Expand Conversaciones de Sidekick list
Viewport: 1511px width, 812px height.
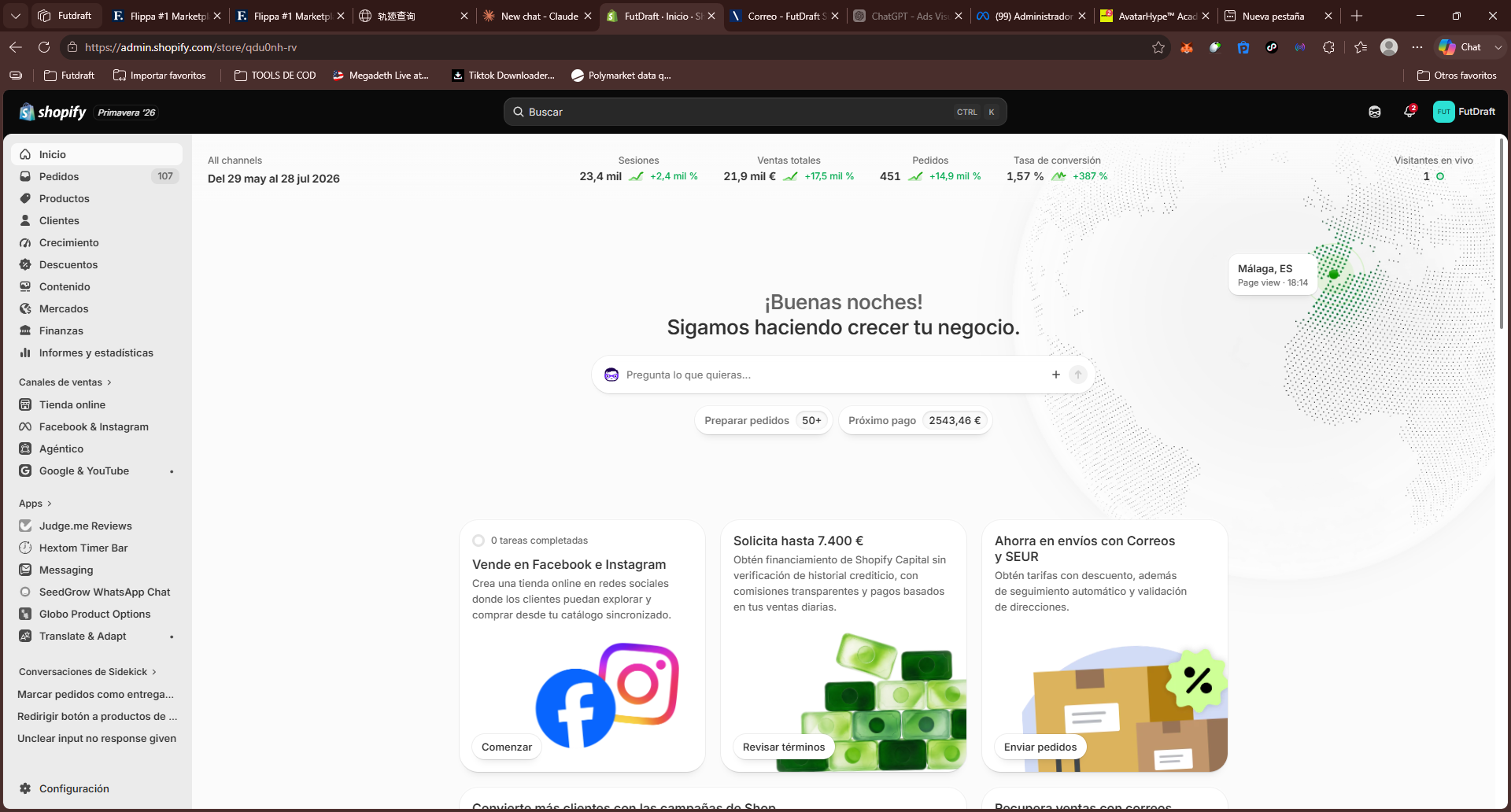(x=87, y=672)
